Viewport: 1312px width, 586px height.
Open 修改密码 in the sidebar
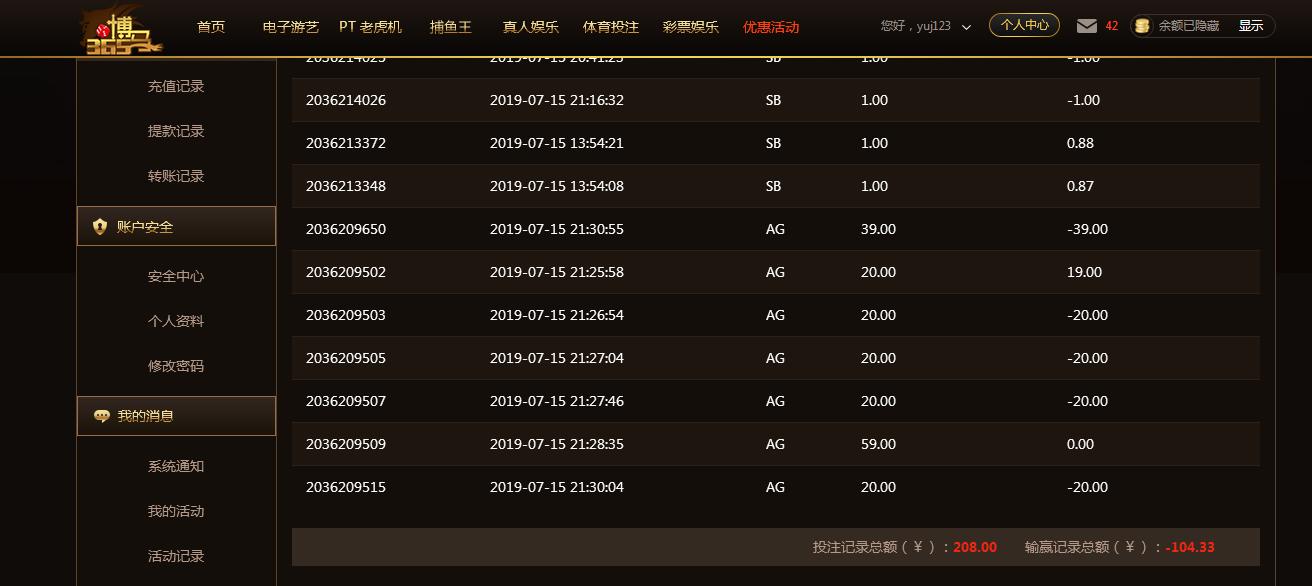point(176,366)
